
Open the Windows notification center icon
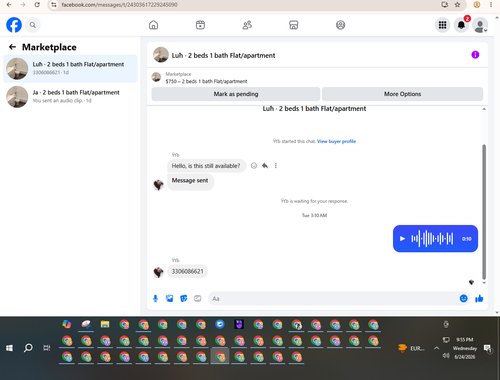pyautogui.click(x=488, y=349)
